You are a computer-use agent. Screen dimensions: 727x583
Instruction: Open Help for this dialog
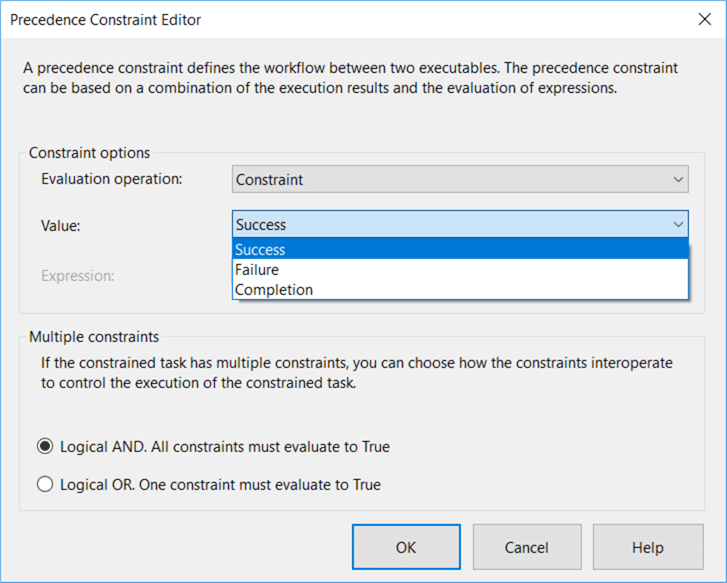pos(648,547)
